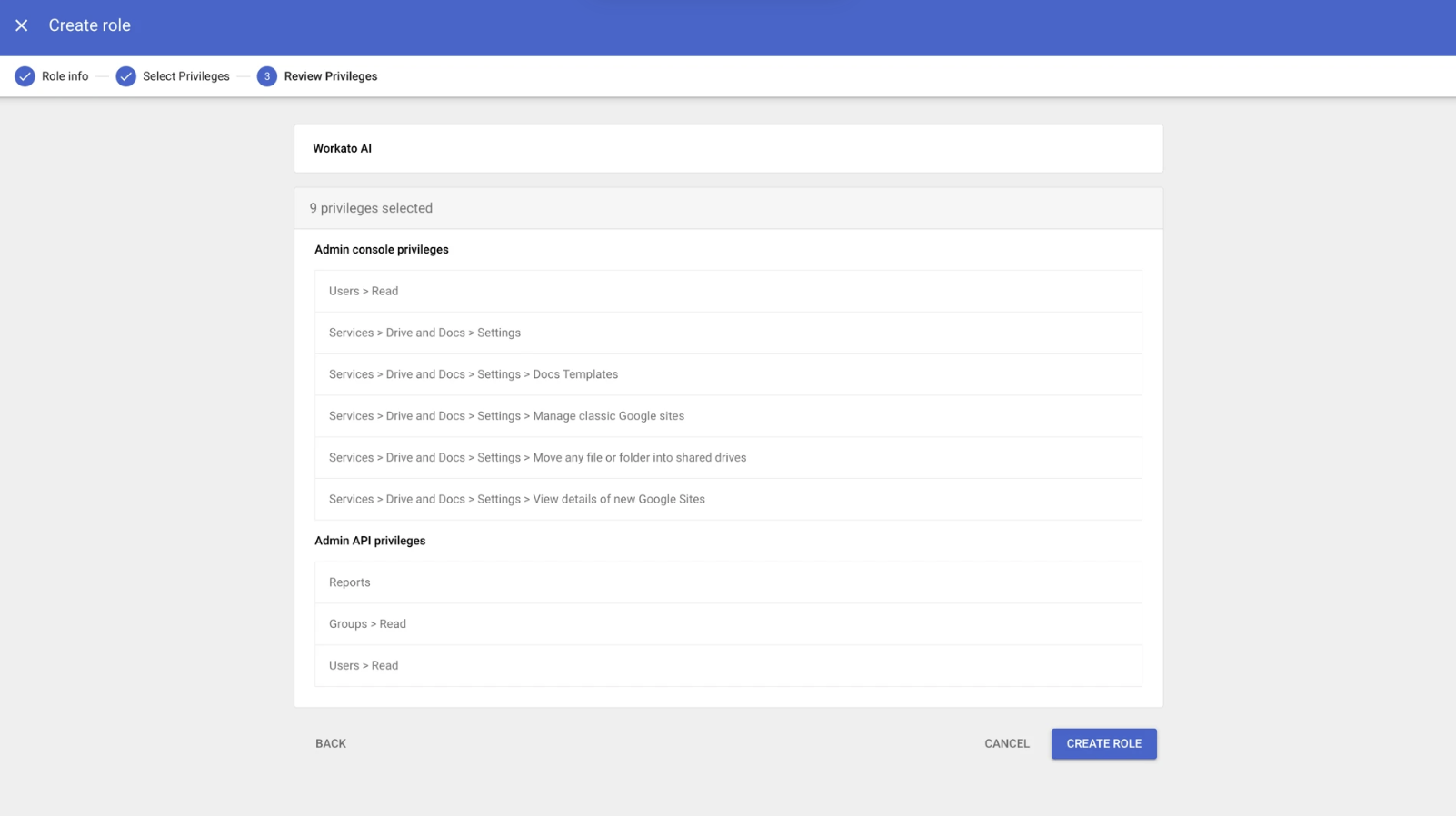Go back to previous step
1456x816 pixels.
click(331, 743)
